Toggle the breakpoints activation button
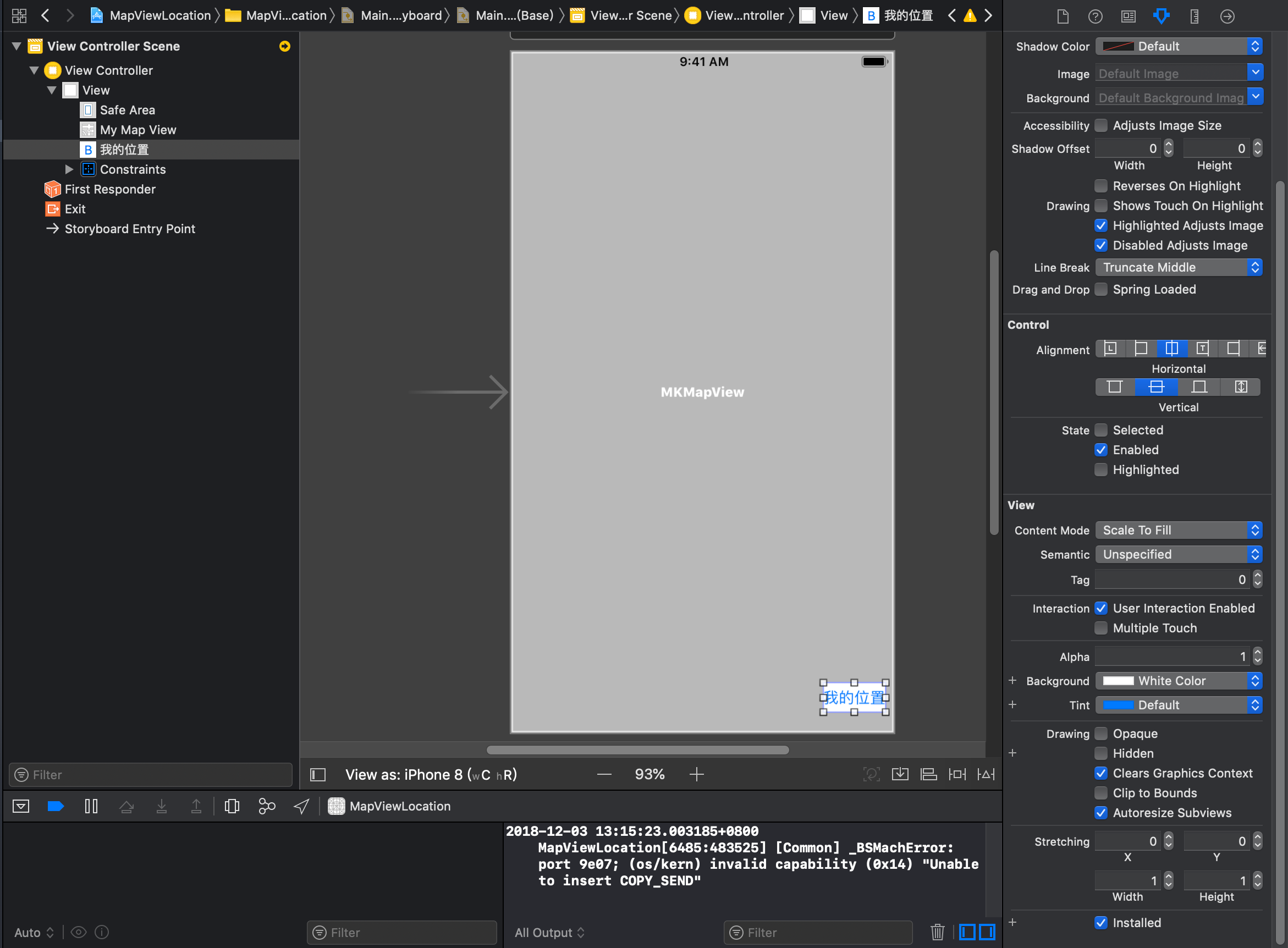 pos(55,806)
